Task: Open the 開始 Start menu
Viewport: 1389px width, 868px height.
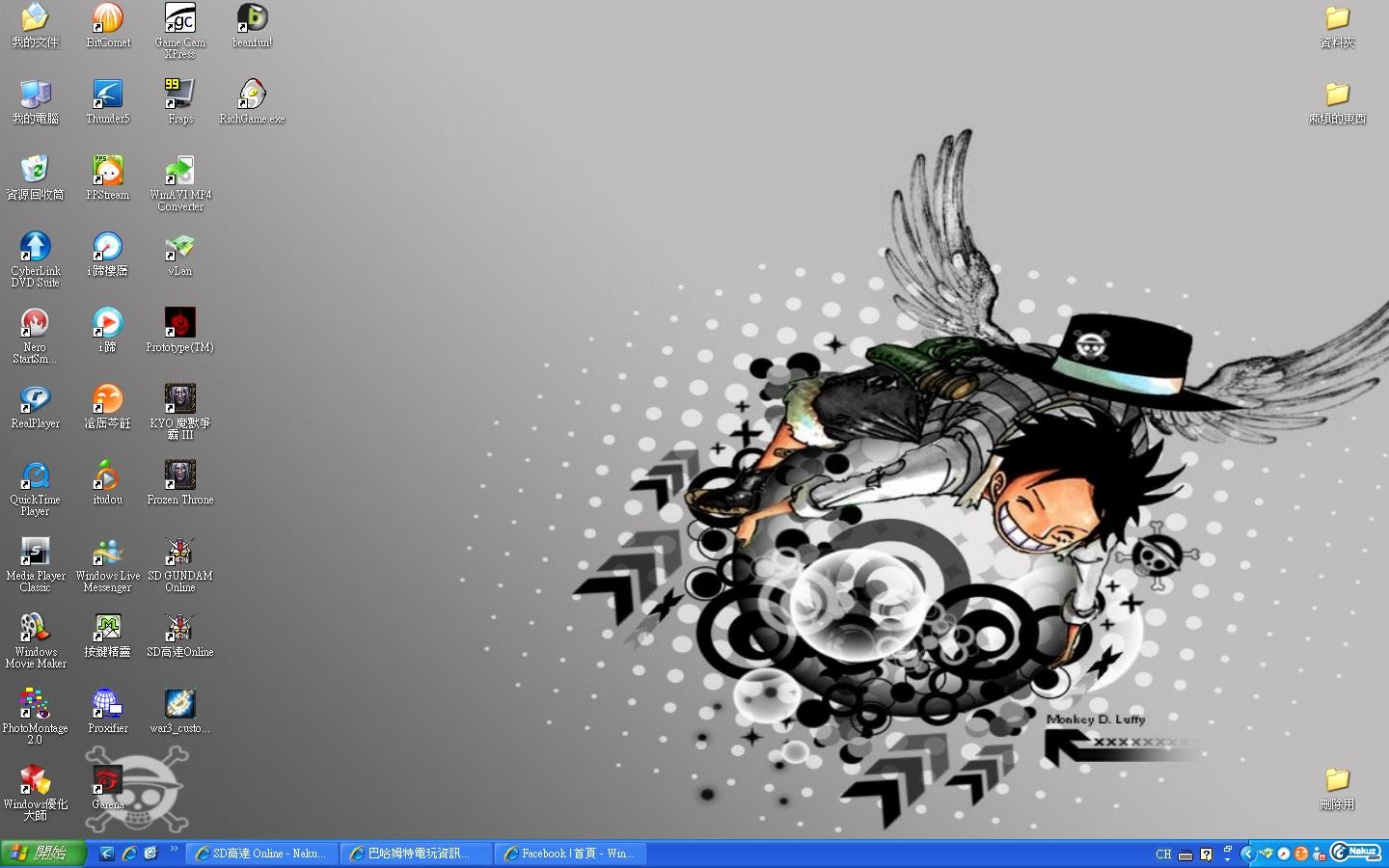Action: pyautogui.click(x=43, y=854)
